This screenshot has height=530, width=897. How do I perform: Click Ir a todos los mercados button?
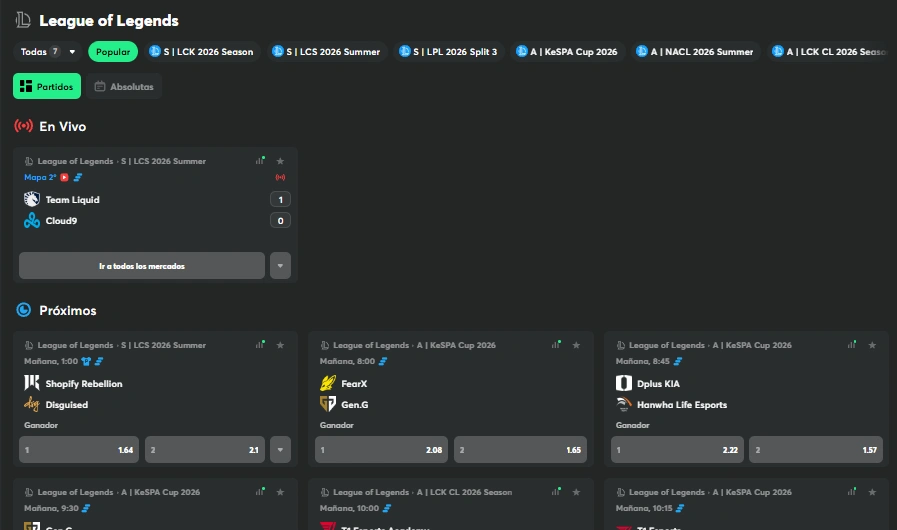tap(142, 266)
